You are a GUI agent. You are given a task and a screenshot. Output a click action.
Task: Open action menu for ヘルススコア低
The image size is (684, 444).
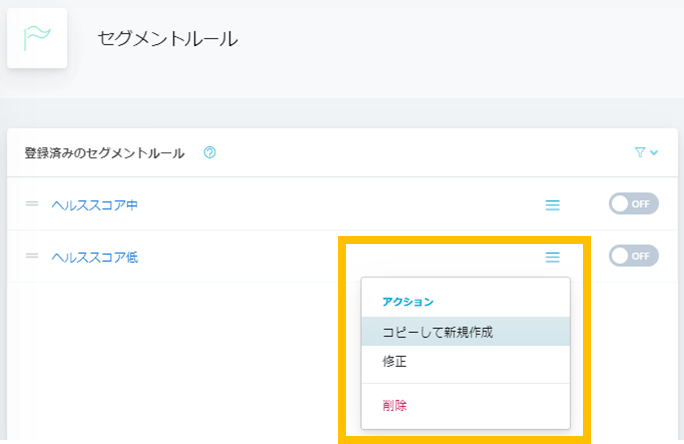pyautogui.click(x=553, y=257)
